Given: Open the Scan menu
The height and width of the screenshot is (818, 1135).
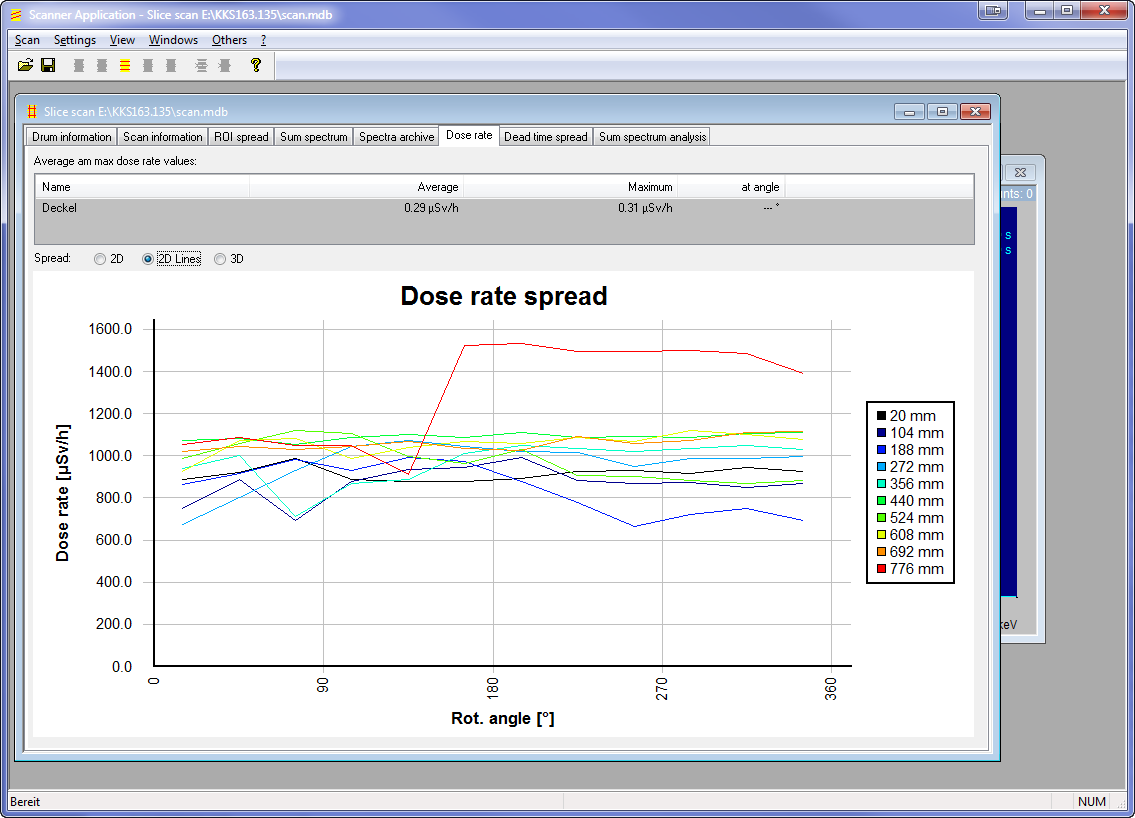Looking at the screenshot, I should (28, 40).
